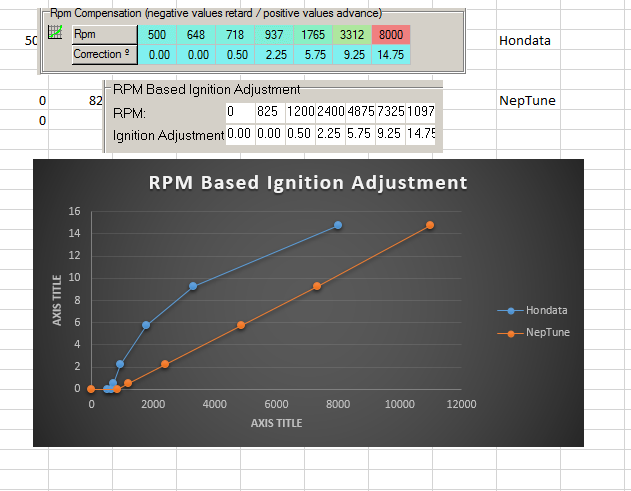Click the 500 Rpm cell in Rpm Compensation

157,35
